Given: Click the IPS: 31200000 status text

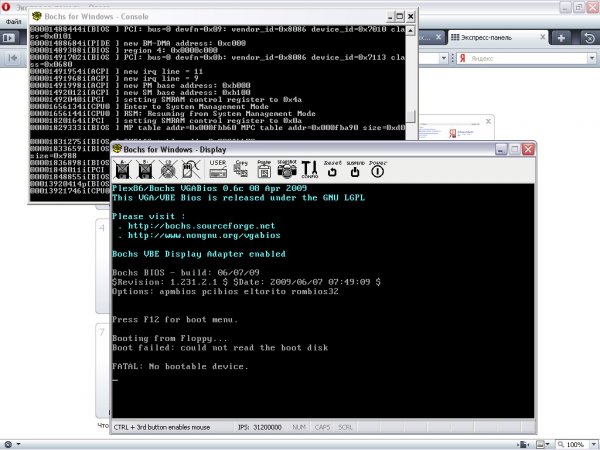Looking at the screenshot, I should click(259, 427).
